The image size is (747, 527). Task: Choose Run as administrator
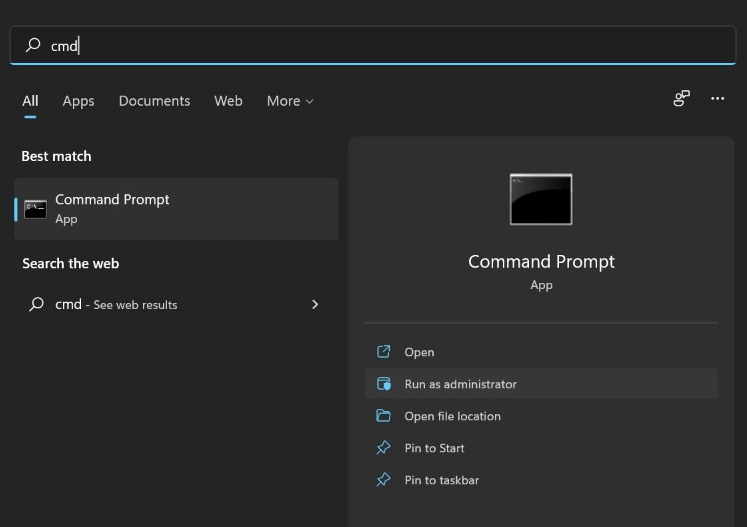point(541,384)
